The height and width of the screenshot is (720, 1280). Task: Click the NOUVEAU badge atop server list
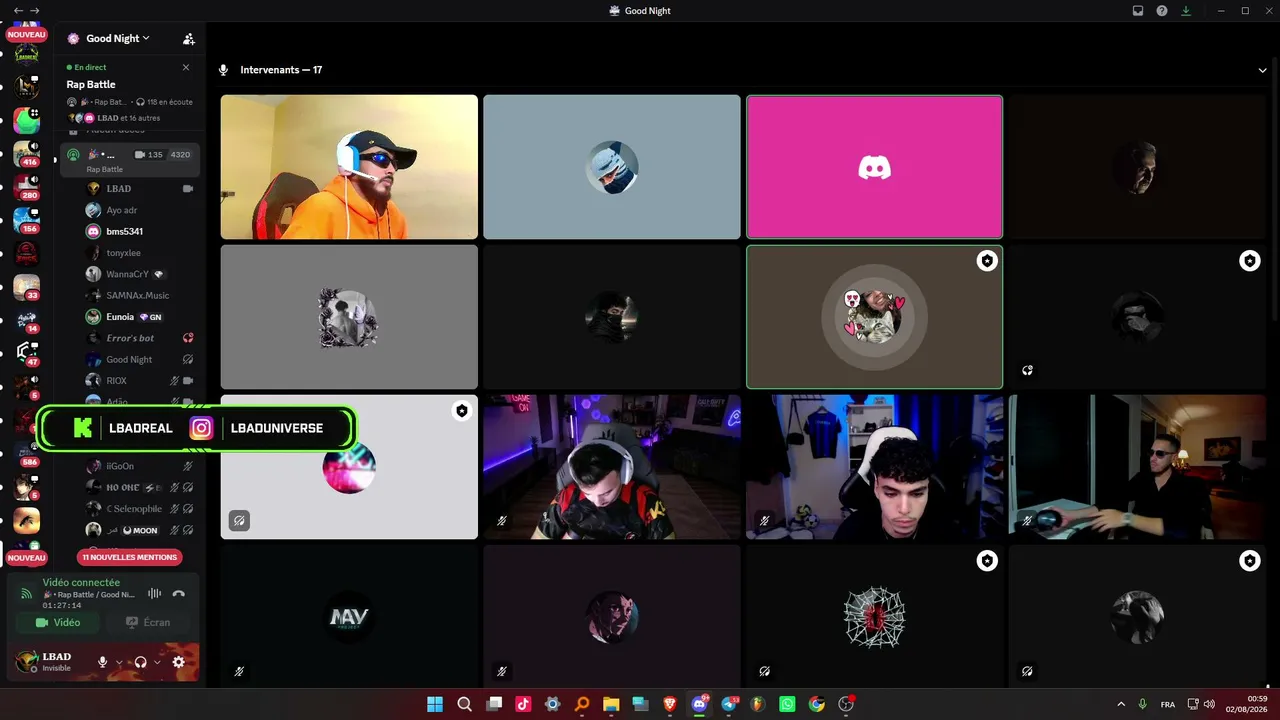[27, 34]
